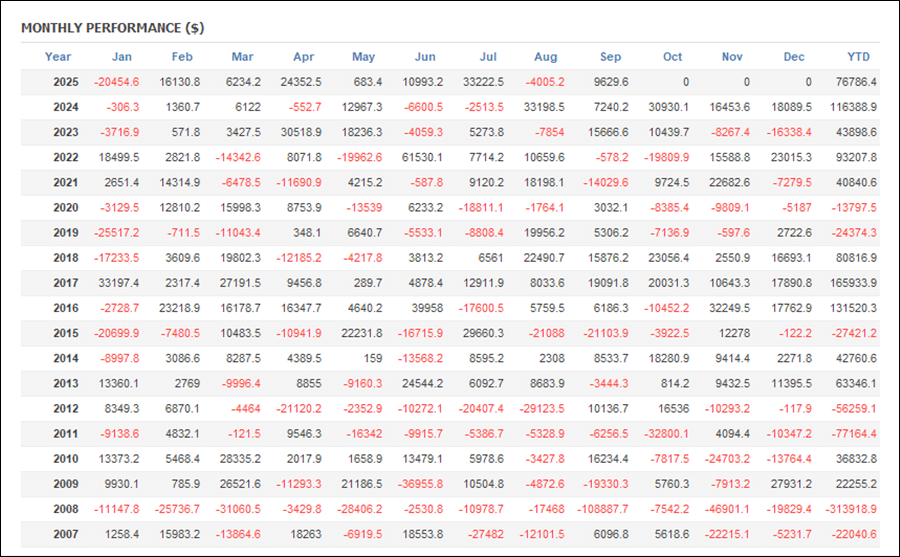The width and height of the screenshot is (900, 557).
Task: Select the YTD column header
Action: 858,57
